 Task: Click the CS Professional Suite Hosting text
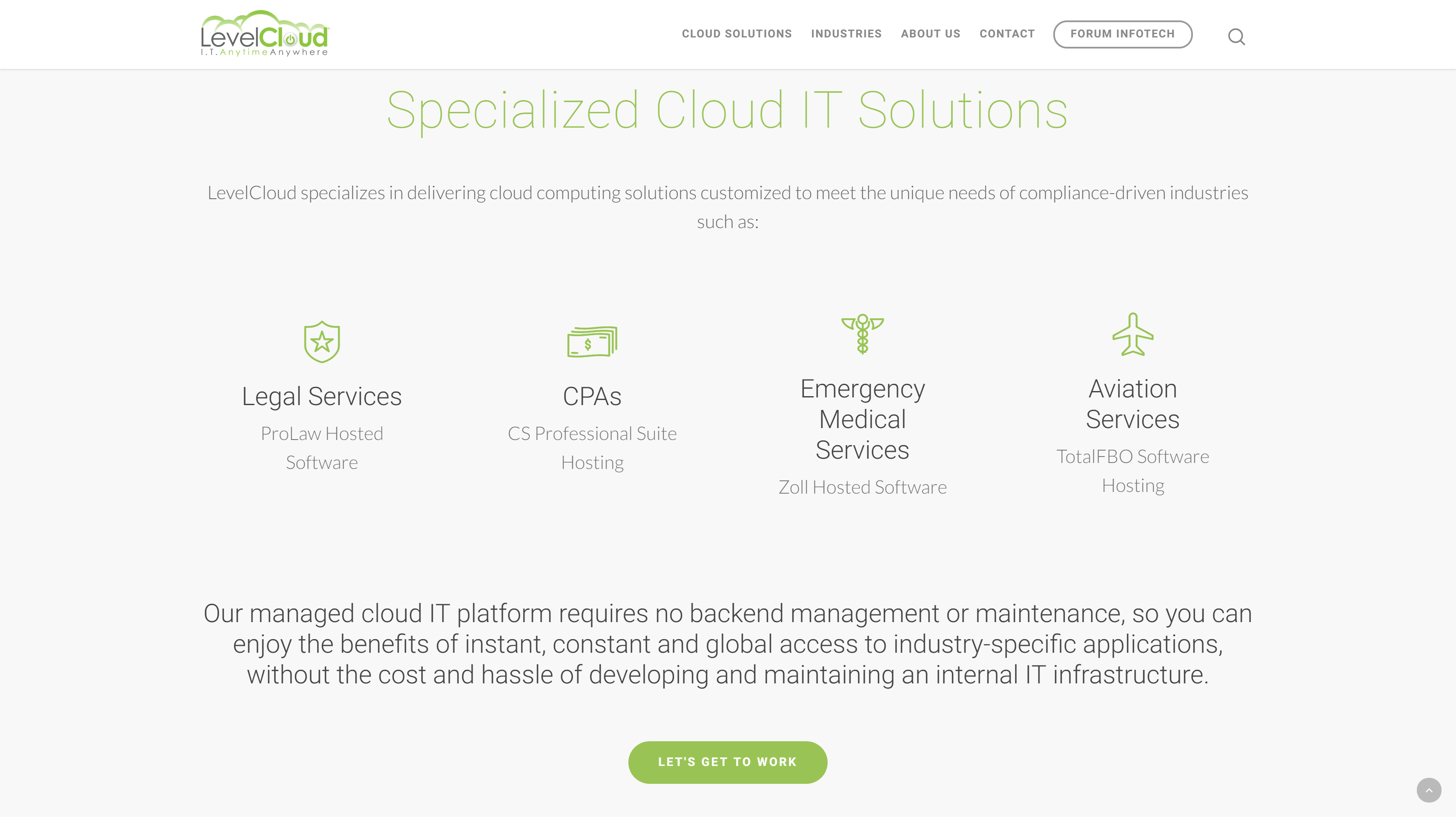tap(592, 448)
